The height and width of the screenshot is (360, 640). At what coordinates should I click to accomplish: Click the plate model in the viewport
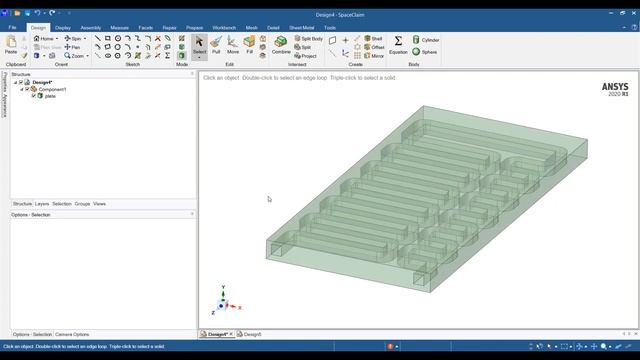pos(427,199)
